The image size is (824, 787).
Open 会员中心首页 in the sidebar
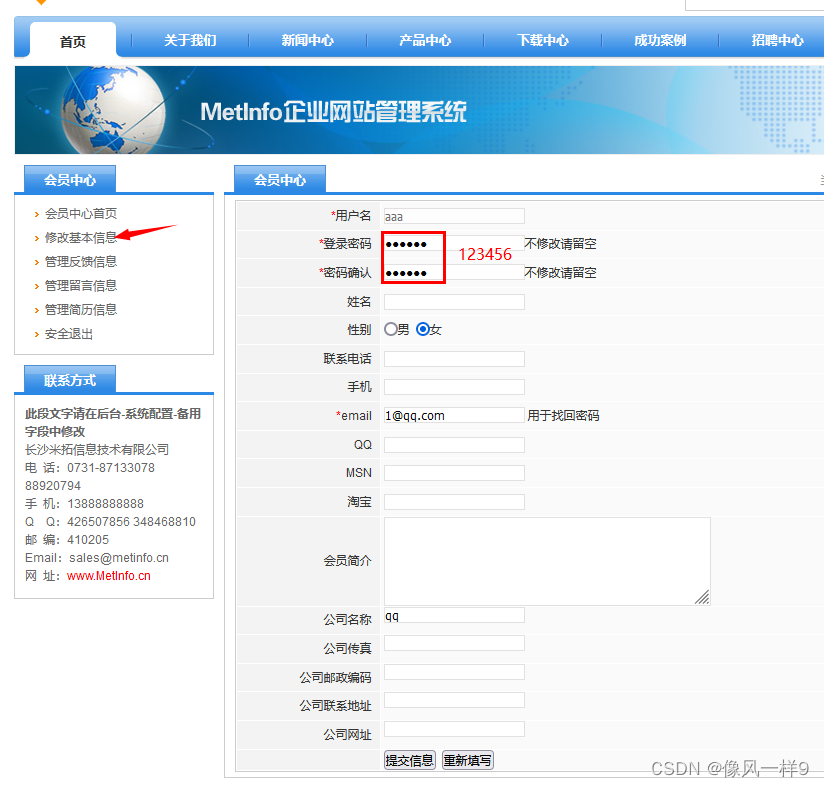pos(81,213)
